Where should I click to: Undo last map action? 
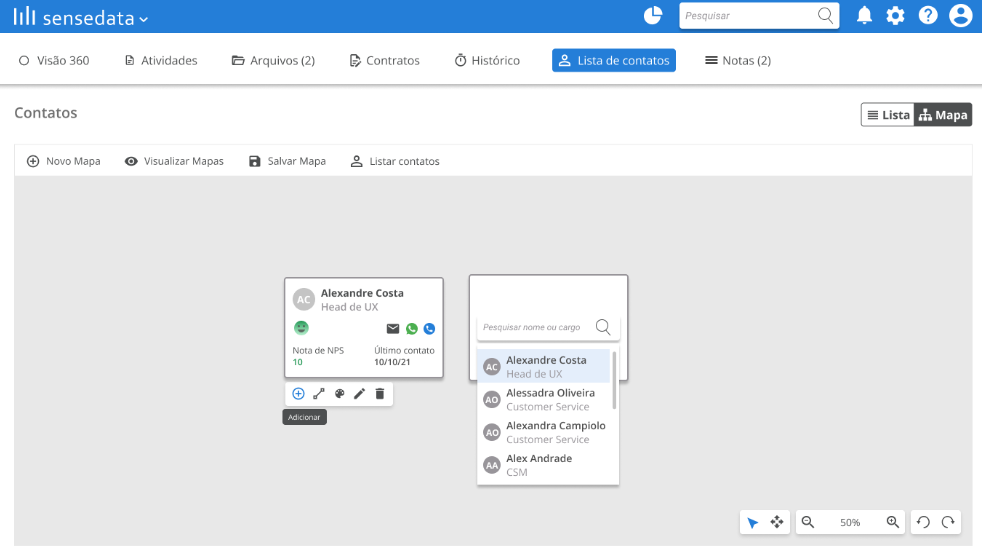923,522
